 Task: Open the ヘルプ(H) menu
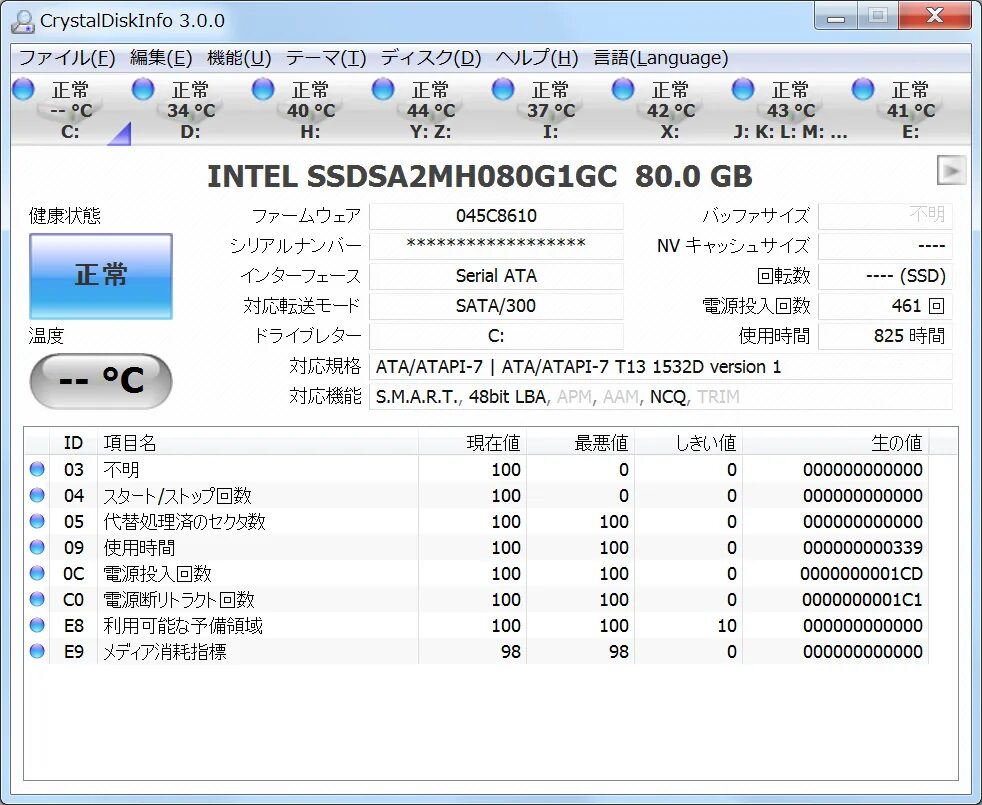tap(537, 58)
